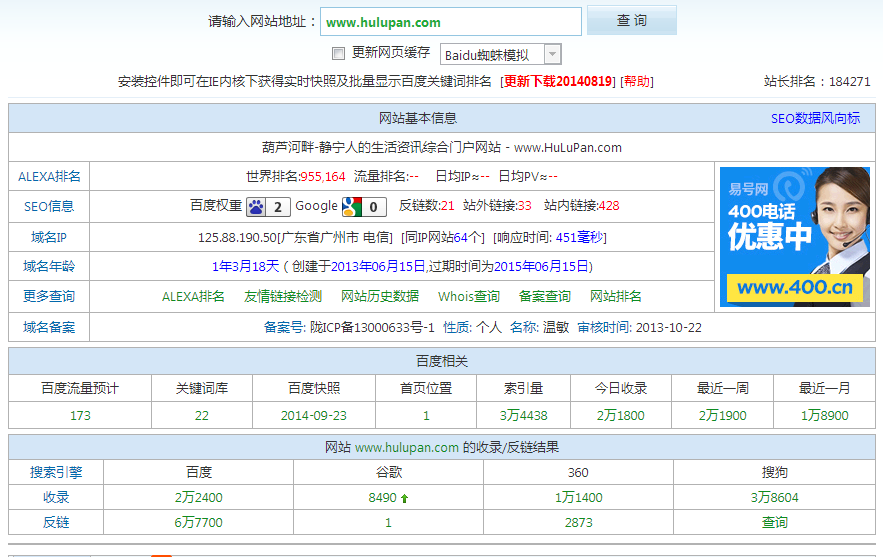Click 360 反链 value 2873
Image resolution: width=883 pixels, height=557 pixels.
click(x=578, y=522)
